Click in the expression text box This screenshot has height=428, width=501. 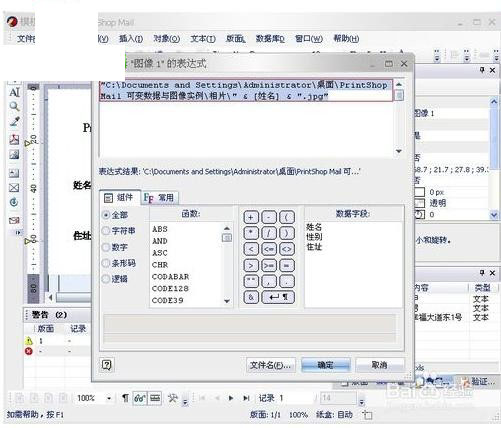click(x=246, y=118)
